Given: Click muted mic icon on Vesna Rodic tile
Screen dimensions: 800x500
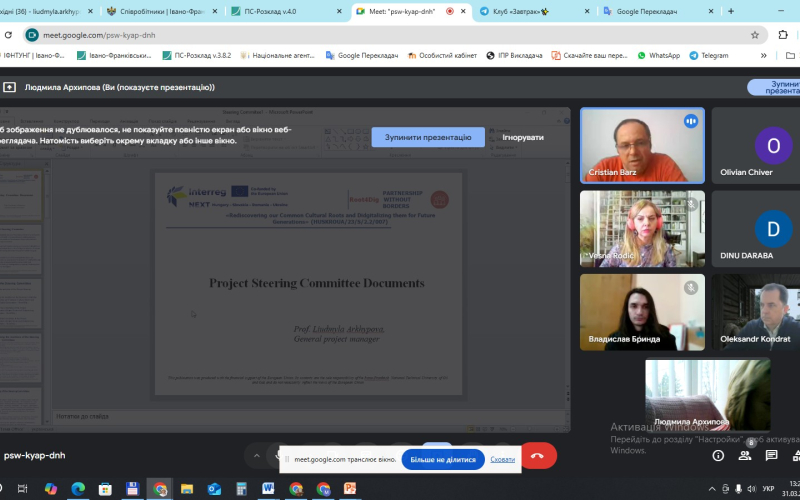Looking at the screenshot, I should [691, 205].
